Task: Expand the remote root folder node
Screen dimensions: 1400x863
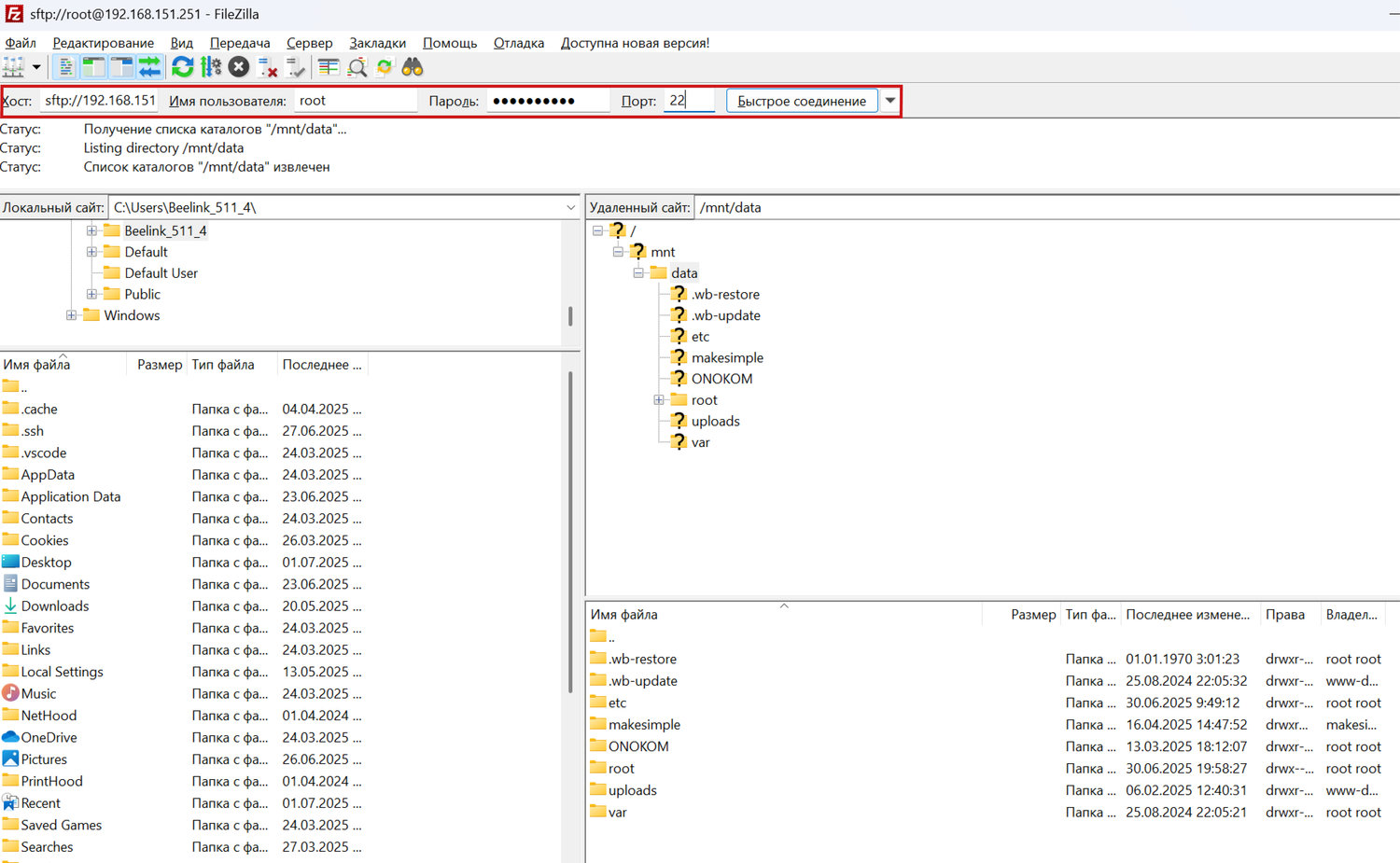Action: point(659,400)
